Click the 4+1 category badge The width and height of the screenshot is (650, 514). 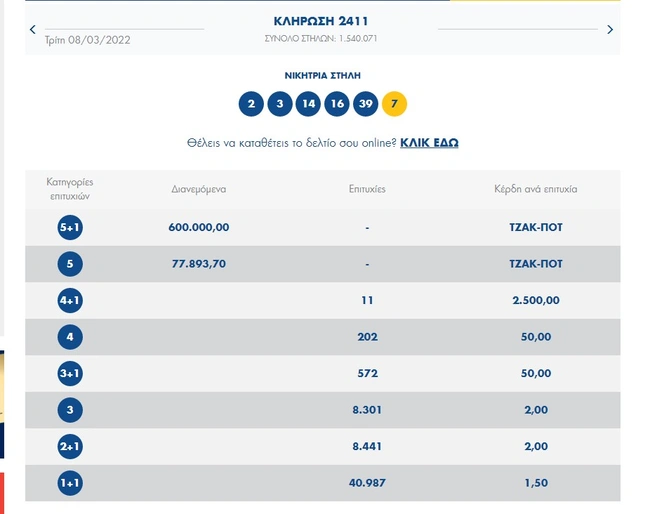70,300
